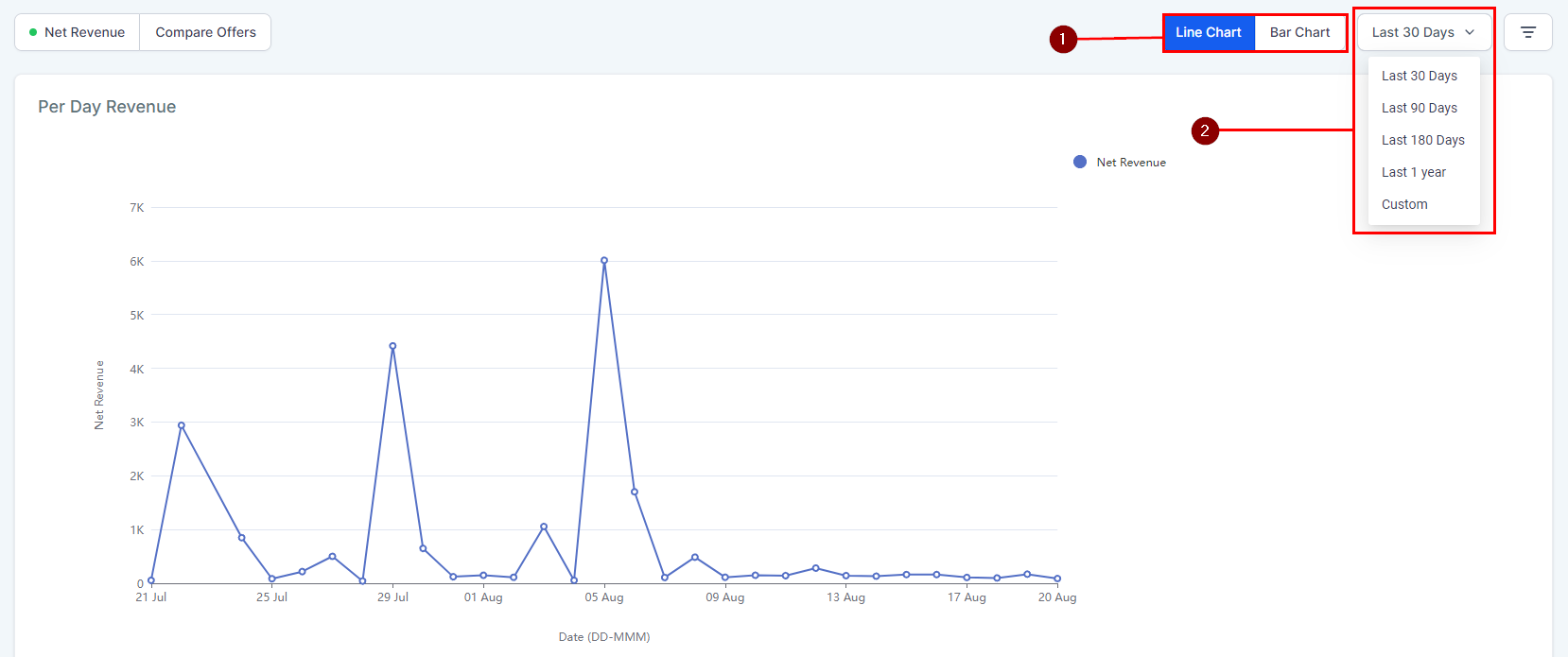Switch to Line Chart view
The height and width of the screenshot is (657, 1568).
coord(1208,32)
